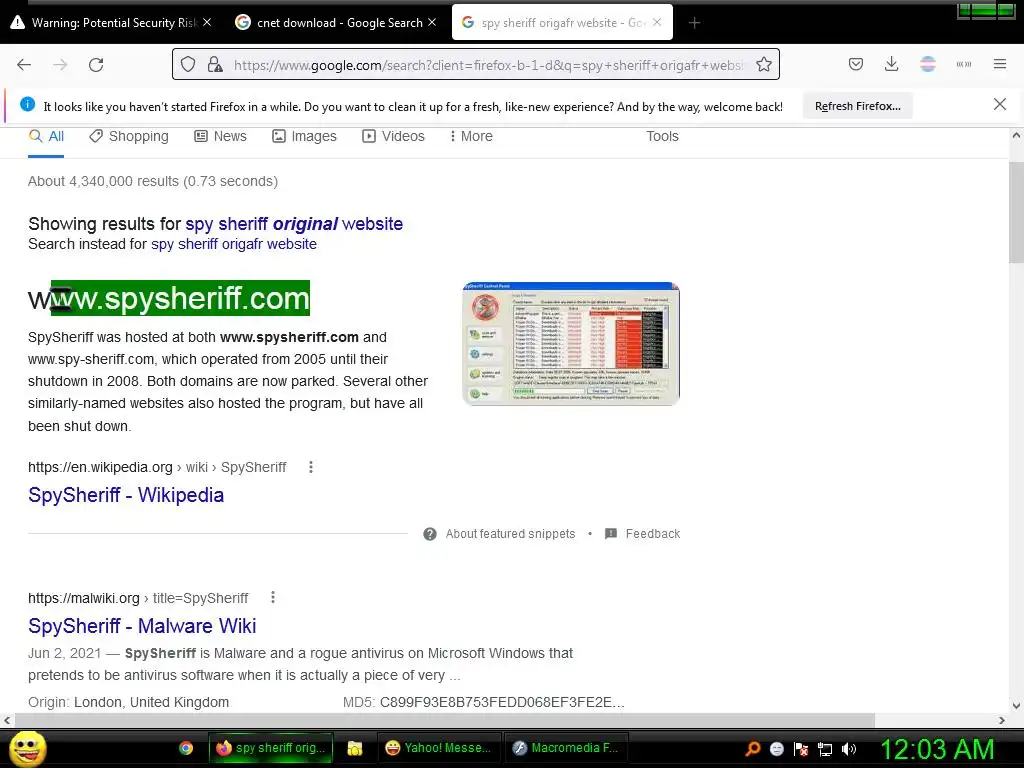Click the horizontal scrollbar right arrow

point(1002,720)
